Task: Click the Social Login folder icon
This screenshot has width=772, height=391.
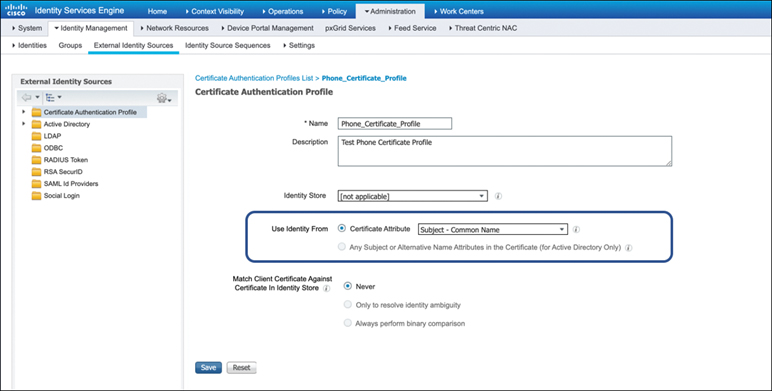Action: pyautogui.click(x=36, y=196)
